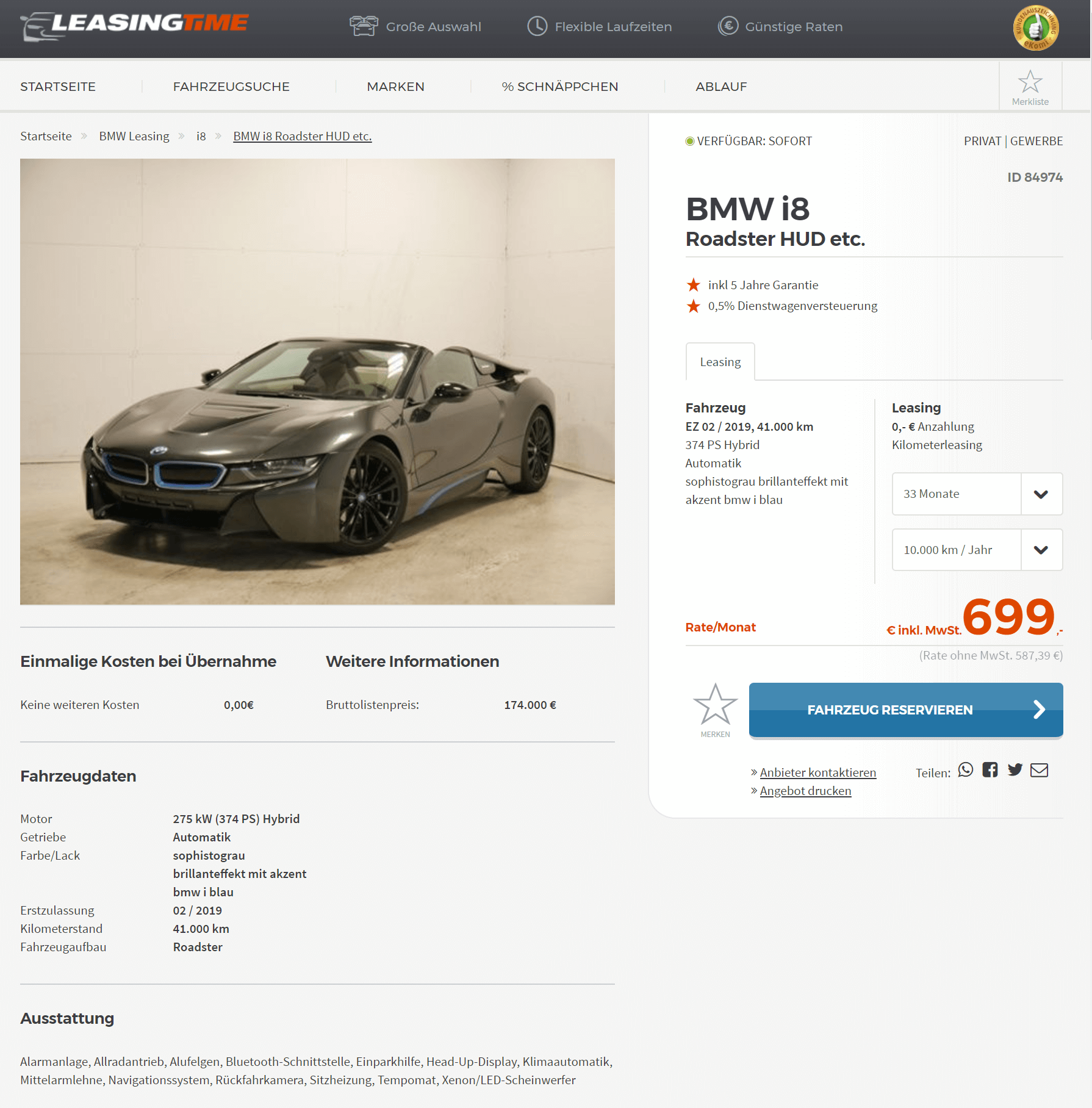1092x1108 pixels.
Task: Select the Leasing tab
Action: point(720,362)
